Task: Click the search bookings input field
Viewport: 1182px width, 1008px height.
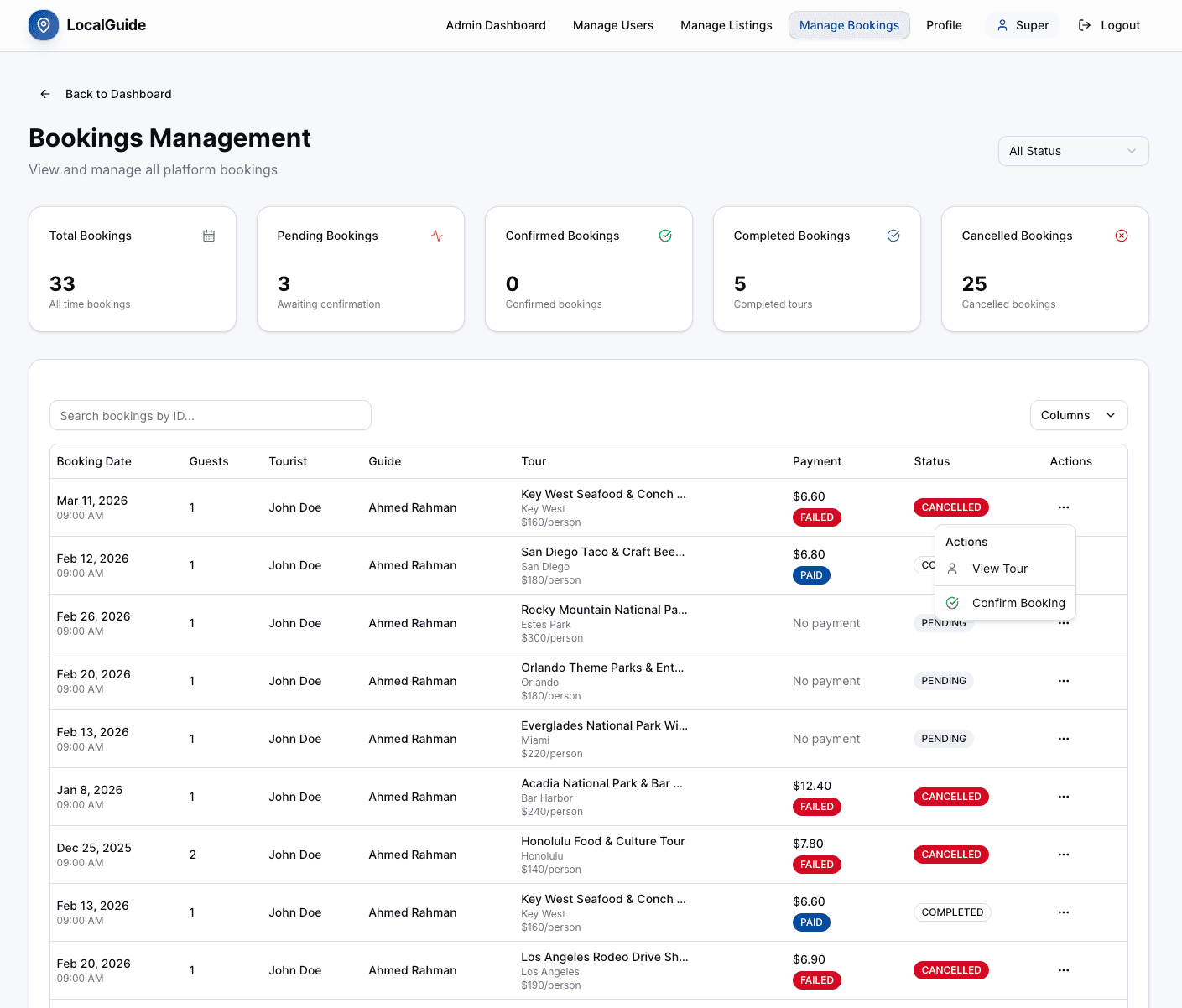Action: point(210,415)
